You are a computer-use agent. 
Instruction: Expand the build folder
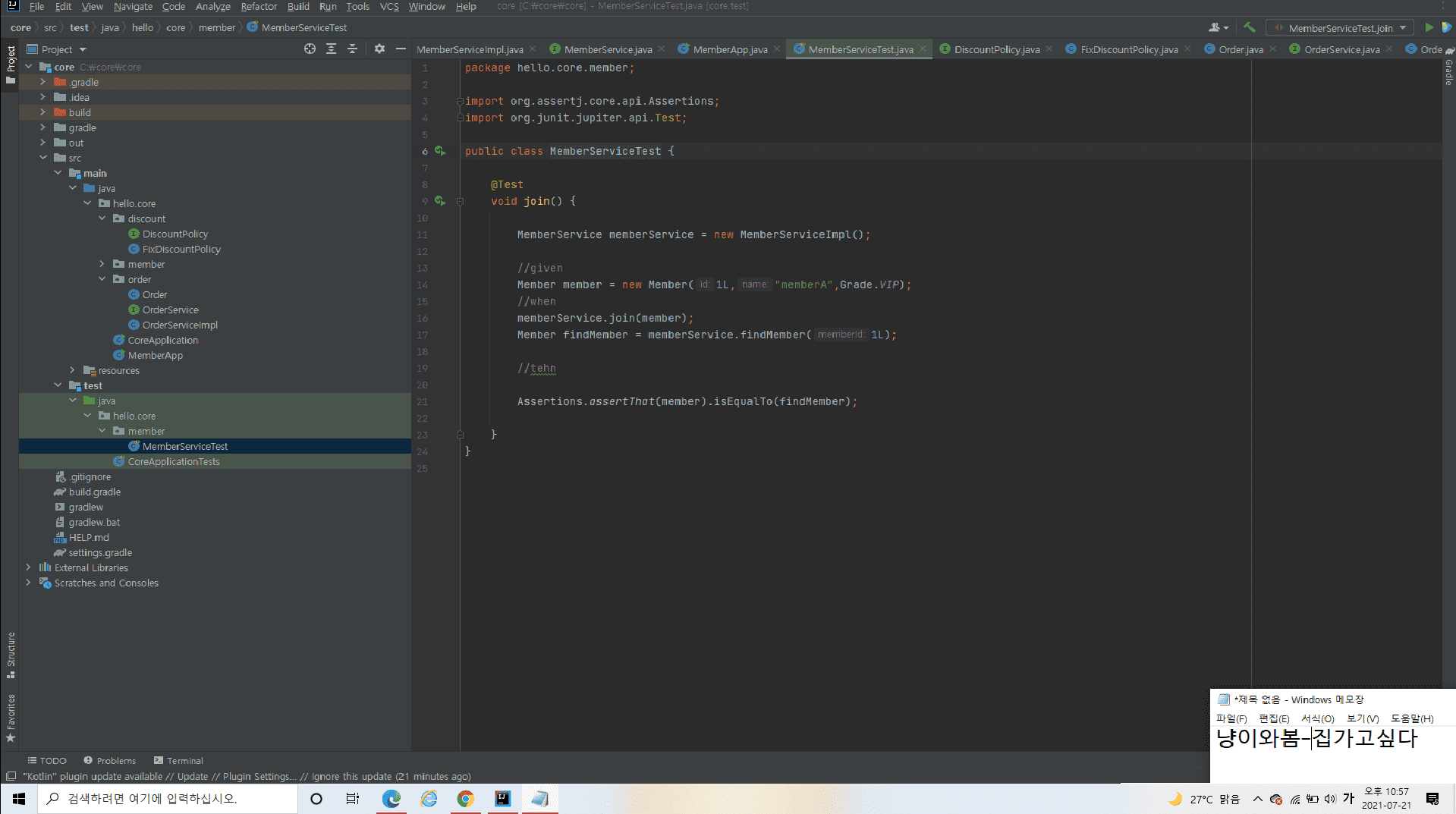[x=43, y=112]
